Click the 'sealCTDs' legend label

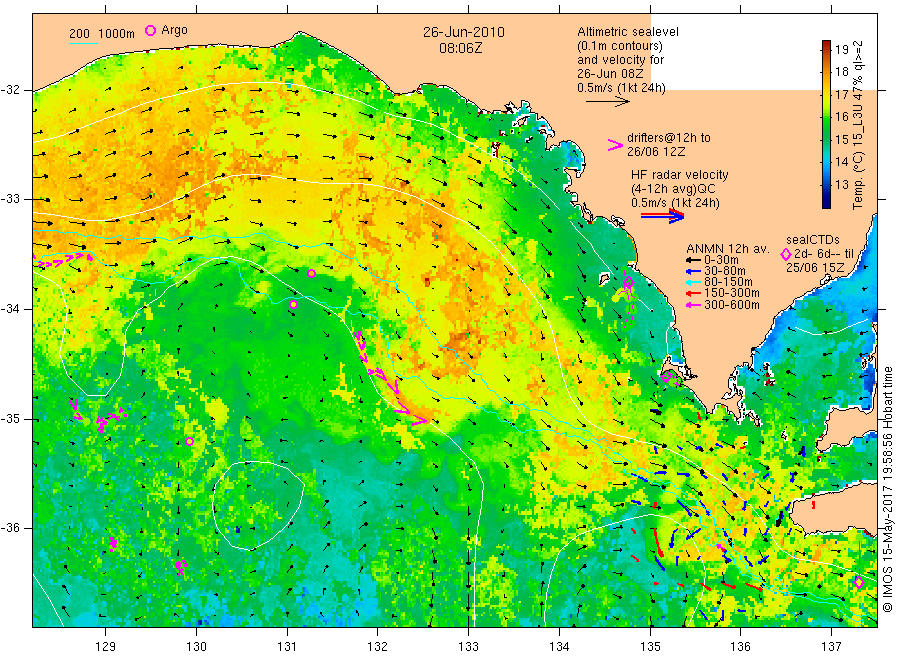point(813,240)
